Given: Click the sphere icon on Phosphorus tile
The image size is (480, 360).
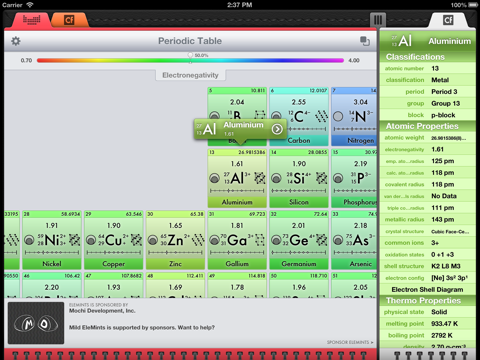Looking at the screenshot, I should tap(338, 178).
